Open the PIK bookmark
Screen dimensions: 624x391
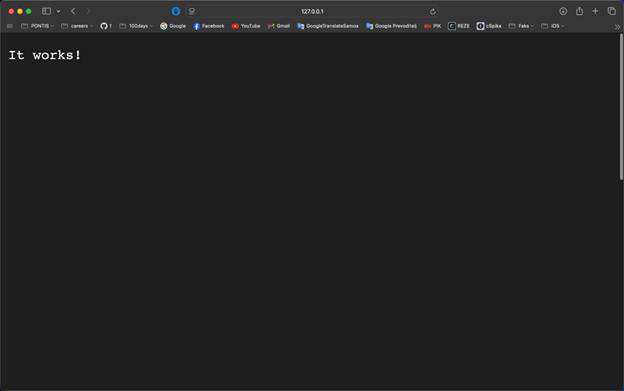point(432,26)
